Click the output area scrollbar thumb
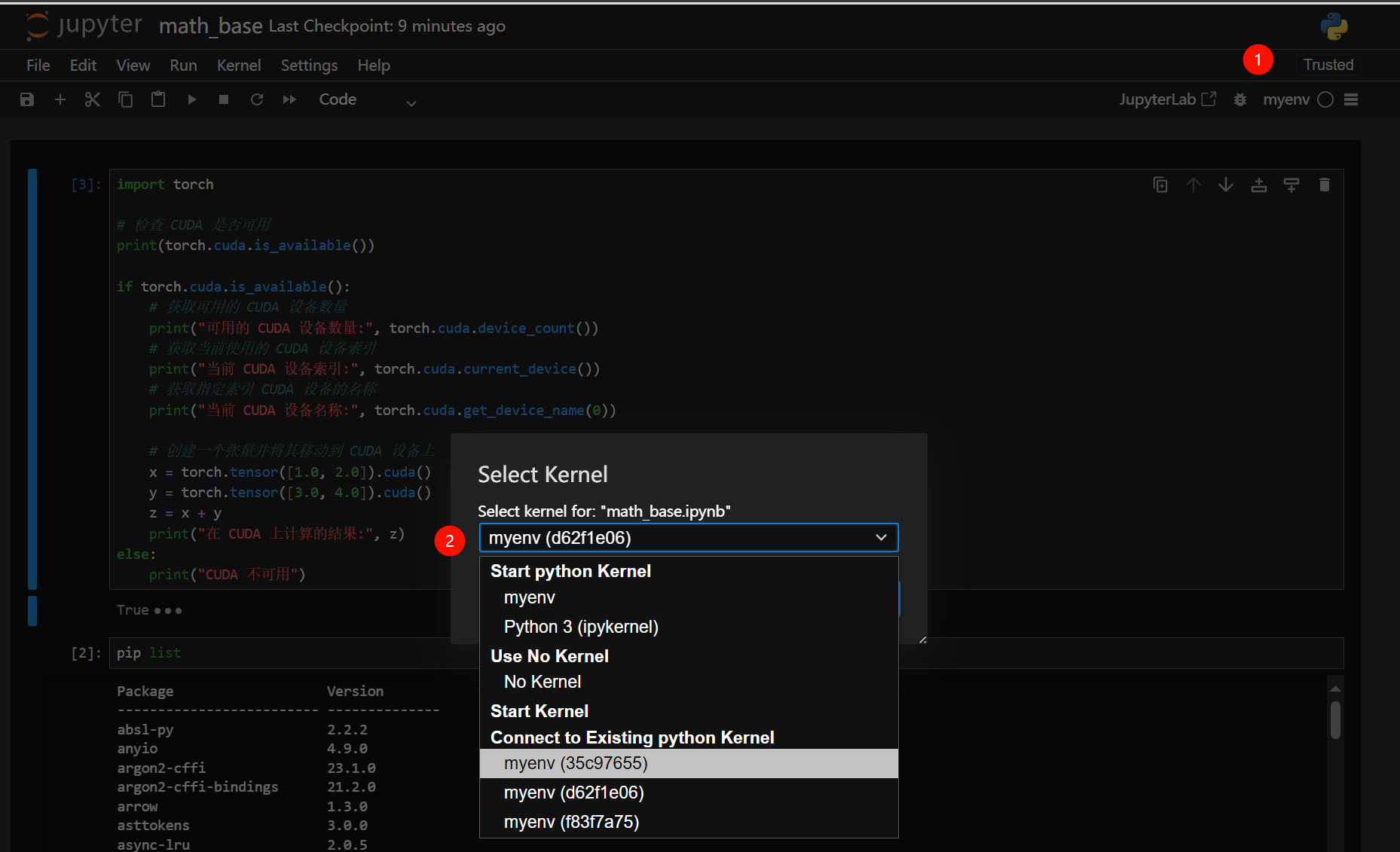This screenshot has height=852, width=1400. pyautogui.click(x=1335, y=720)
